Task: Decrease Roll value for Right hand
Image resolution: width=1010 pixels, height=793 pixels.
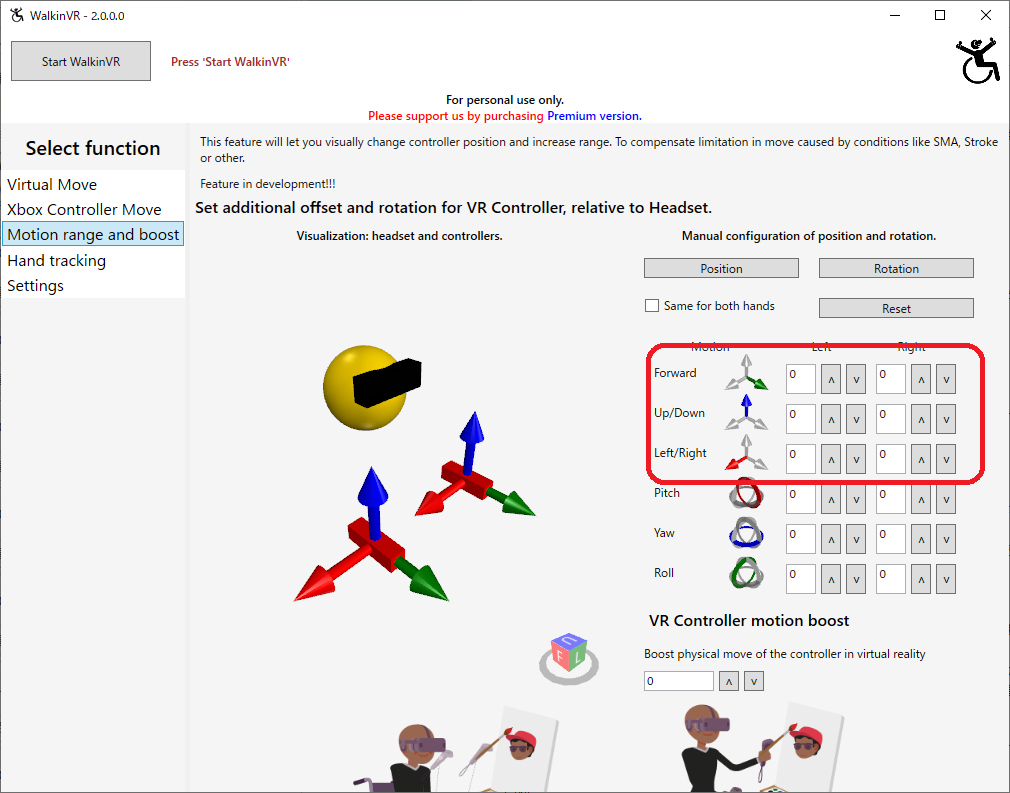Action: [x=946, y=579]
